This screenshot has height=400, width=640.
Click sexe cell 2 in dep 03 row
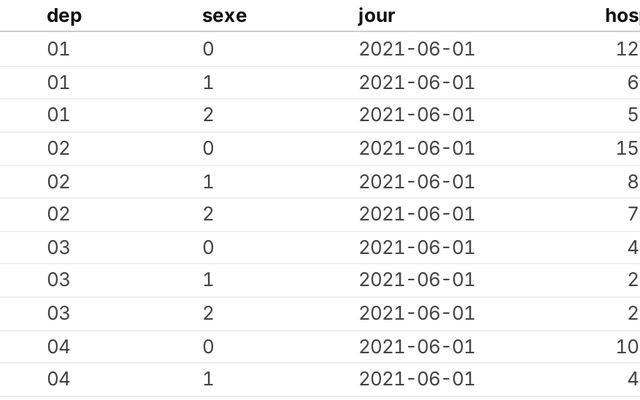[x=208, y=313]
